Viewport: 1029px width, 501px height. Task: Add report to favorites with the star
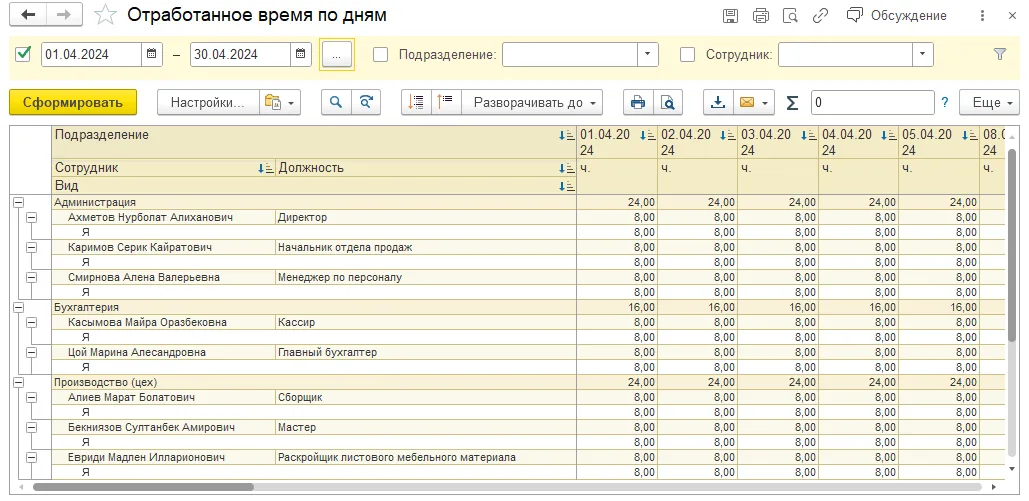(105, 14)
